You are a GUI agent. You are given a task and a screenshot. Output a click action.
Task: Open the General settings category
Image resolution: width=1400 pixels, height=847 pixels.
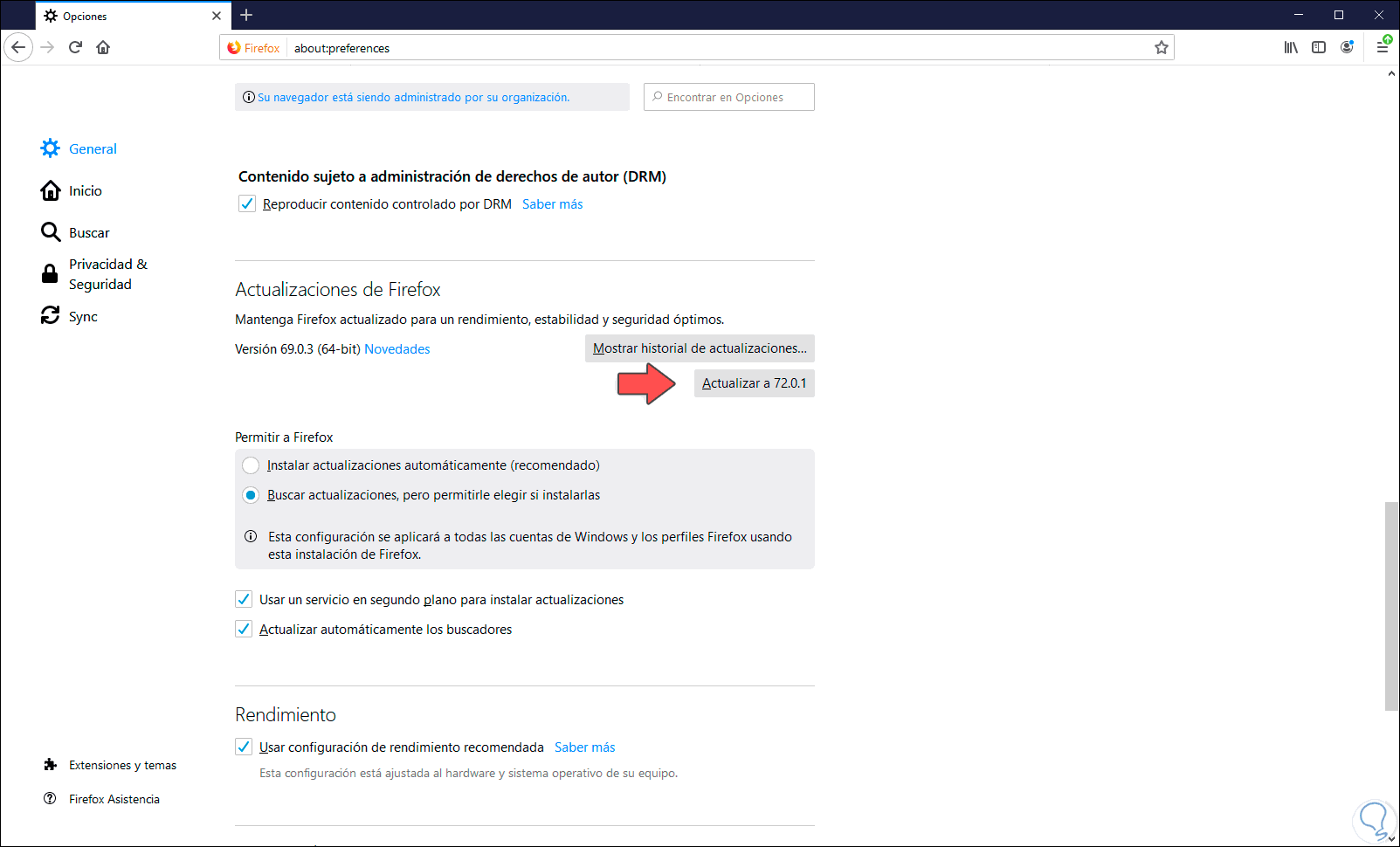79,148
